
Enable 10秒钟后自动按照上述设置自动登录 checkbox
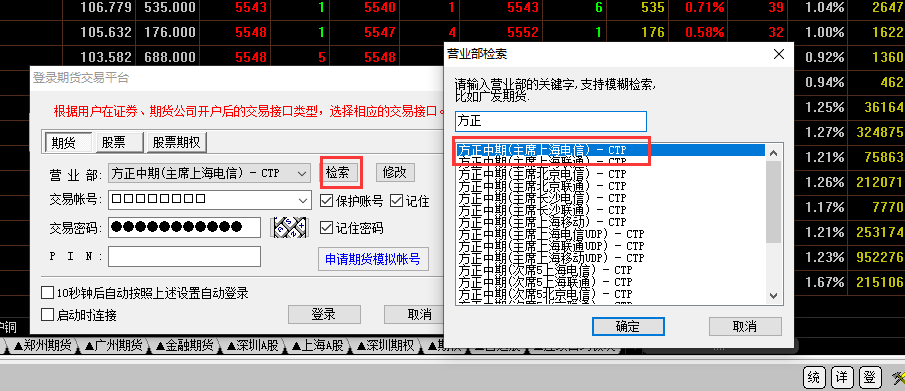(x=47, y=293)
